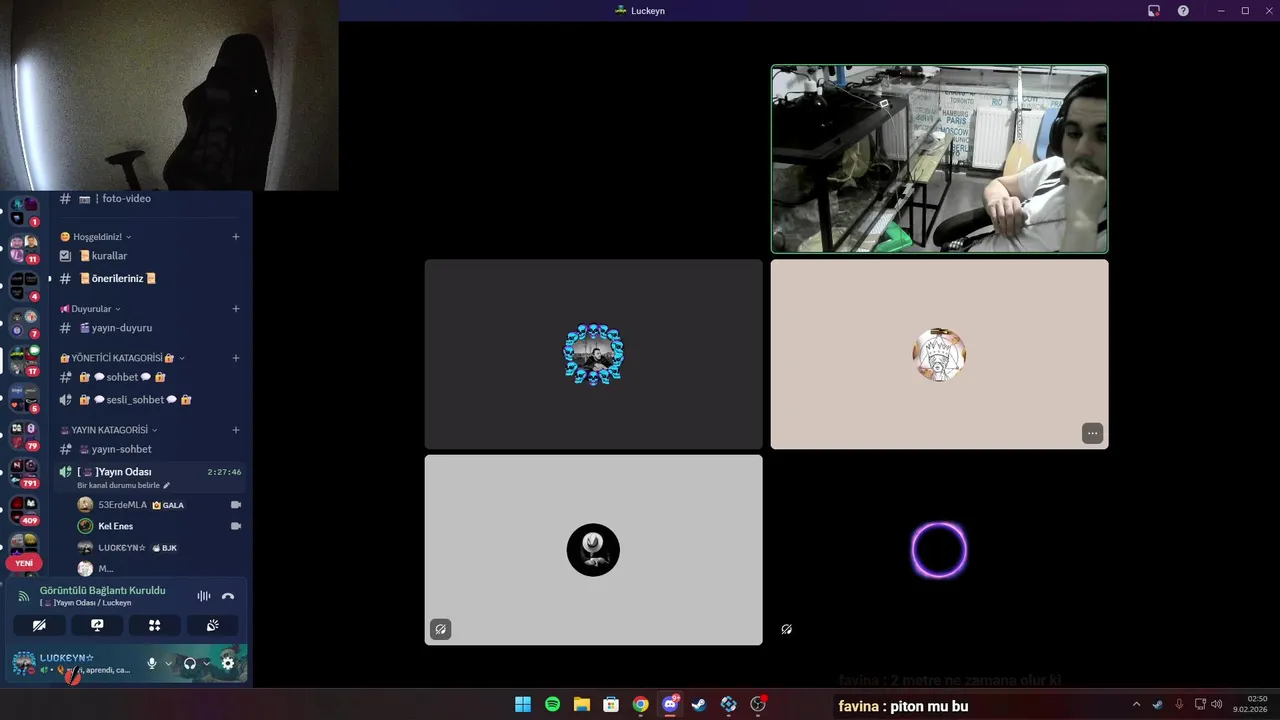The width and height of the screenshot is (1280, 720).
Task: Open the server folder with badge 5
Action: pos(24,397)
